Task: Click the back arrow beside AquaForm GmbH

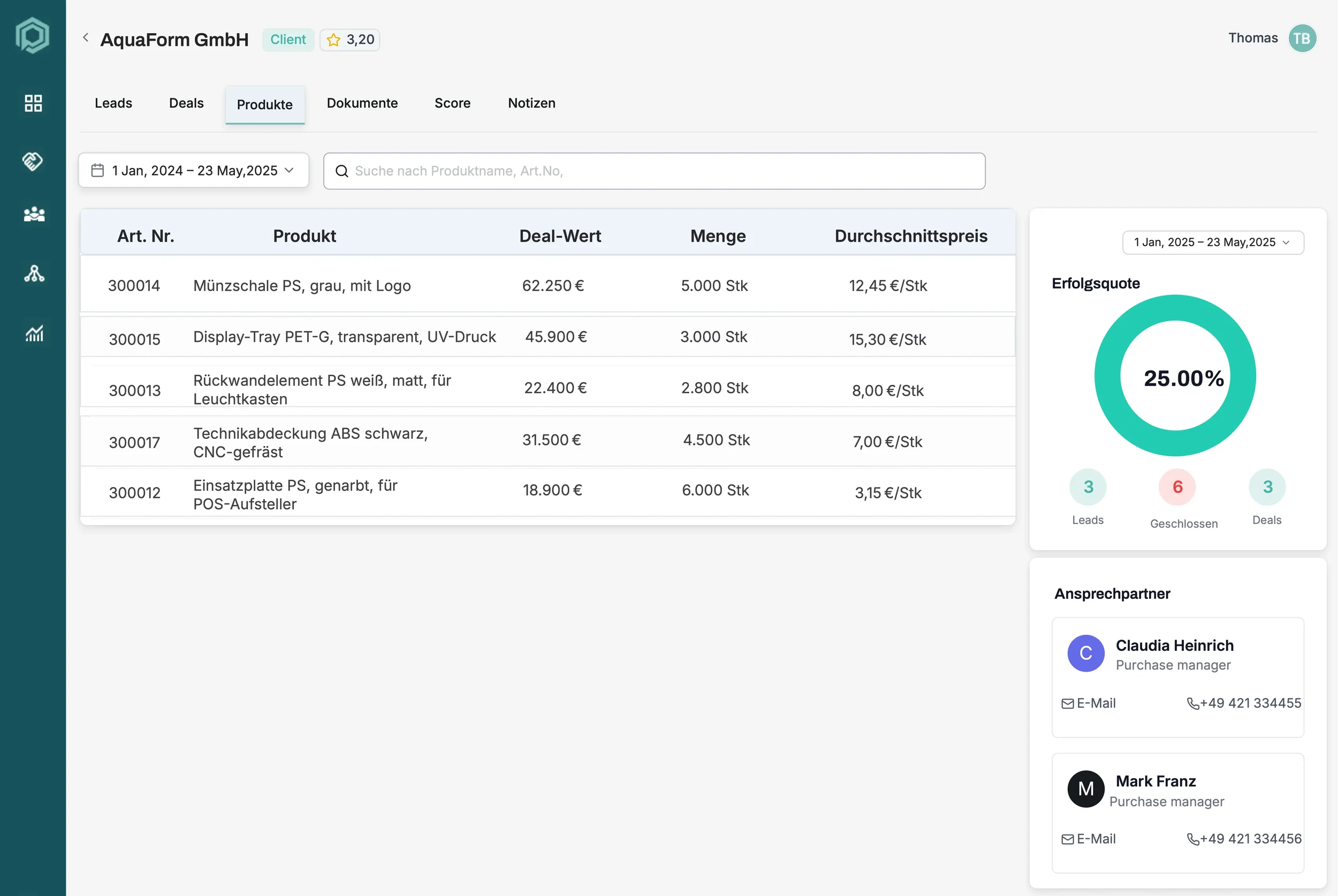Action: [x=86, y=37]
